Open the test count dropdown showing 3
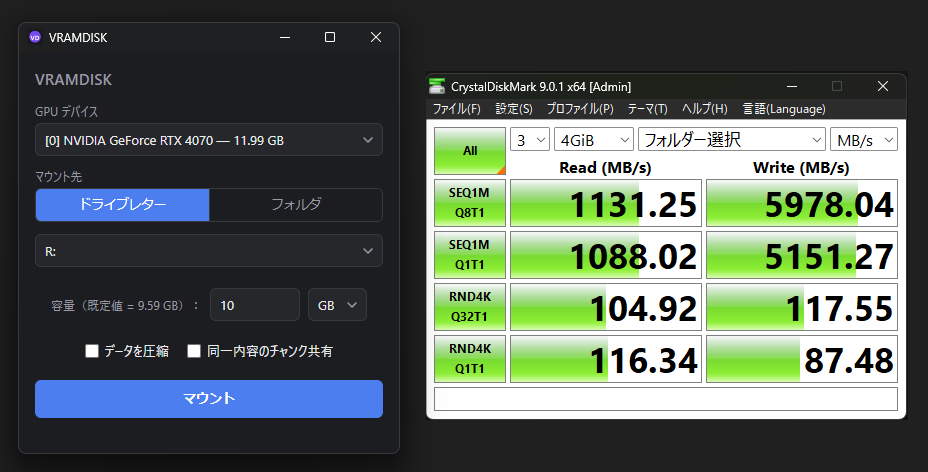 pyautogui.click(x=530, y=140)
